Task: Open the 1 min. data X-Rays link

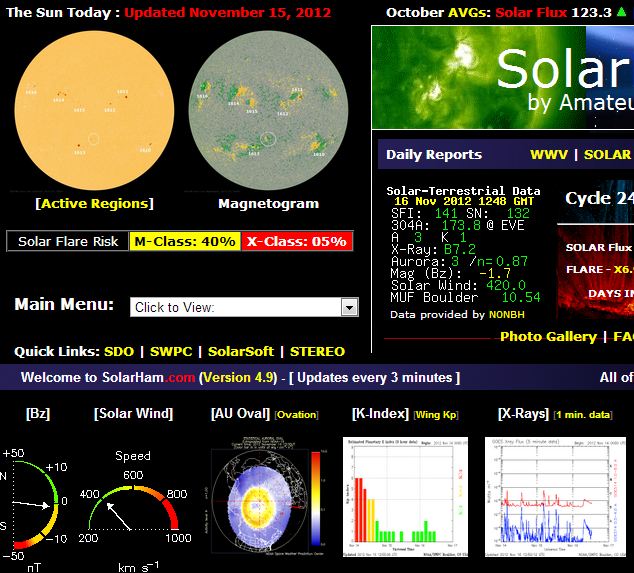Action: coord(583,415)
